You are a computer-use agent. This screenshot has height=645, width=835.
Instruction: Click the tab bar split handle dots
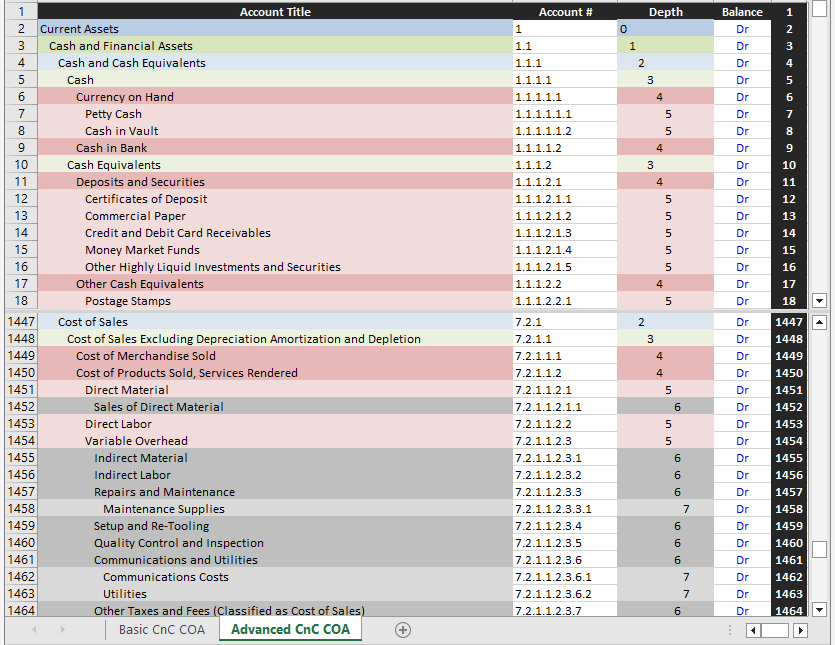pos(730,630)
